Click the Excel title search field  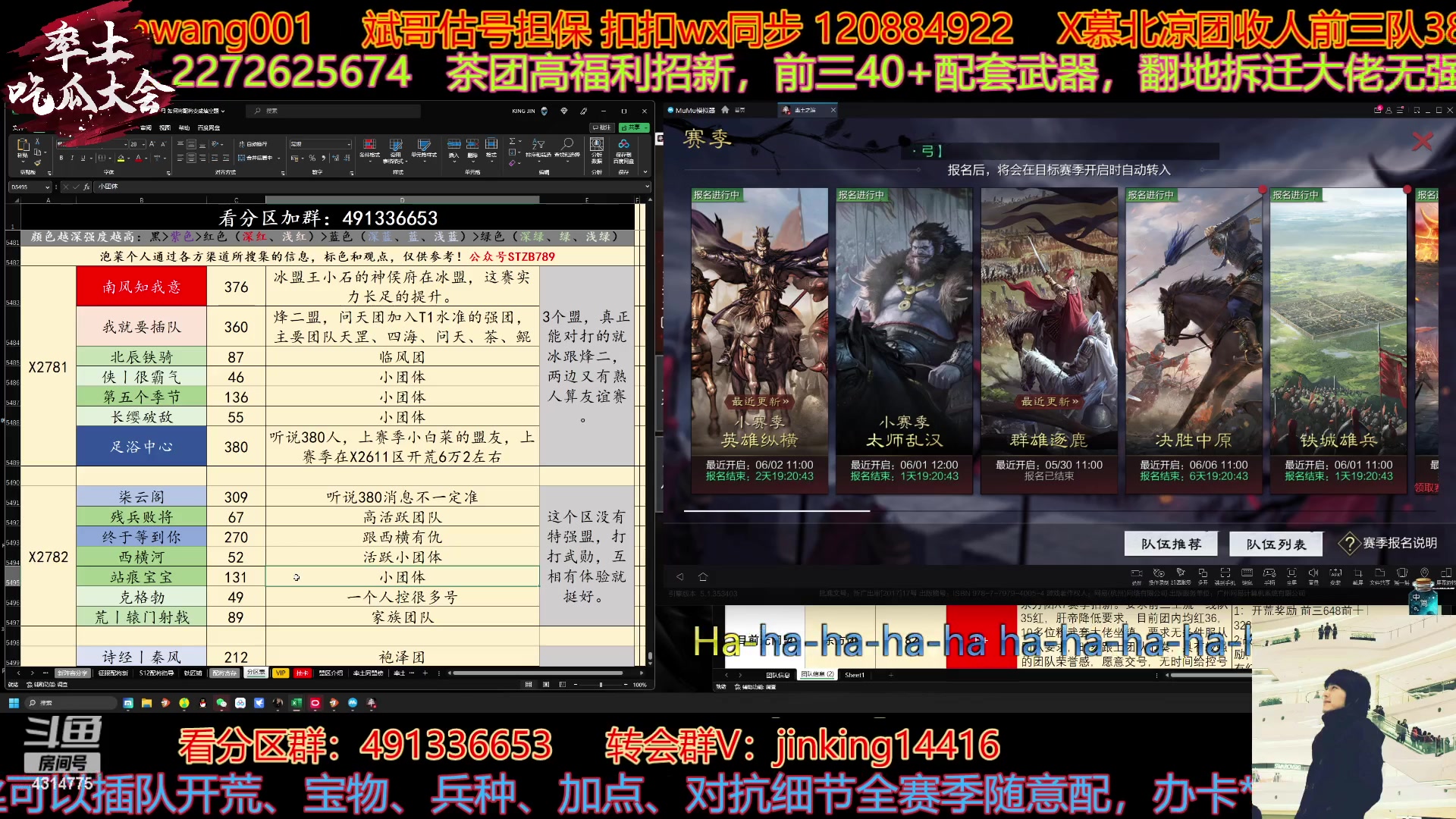tap(333, 111)
